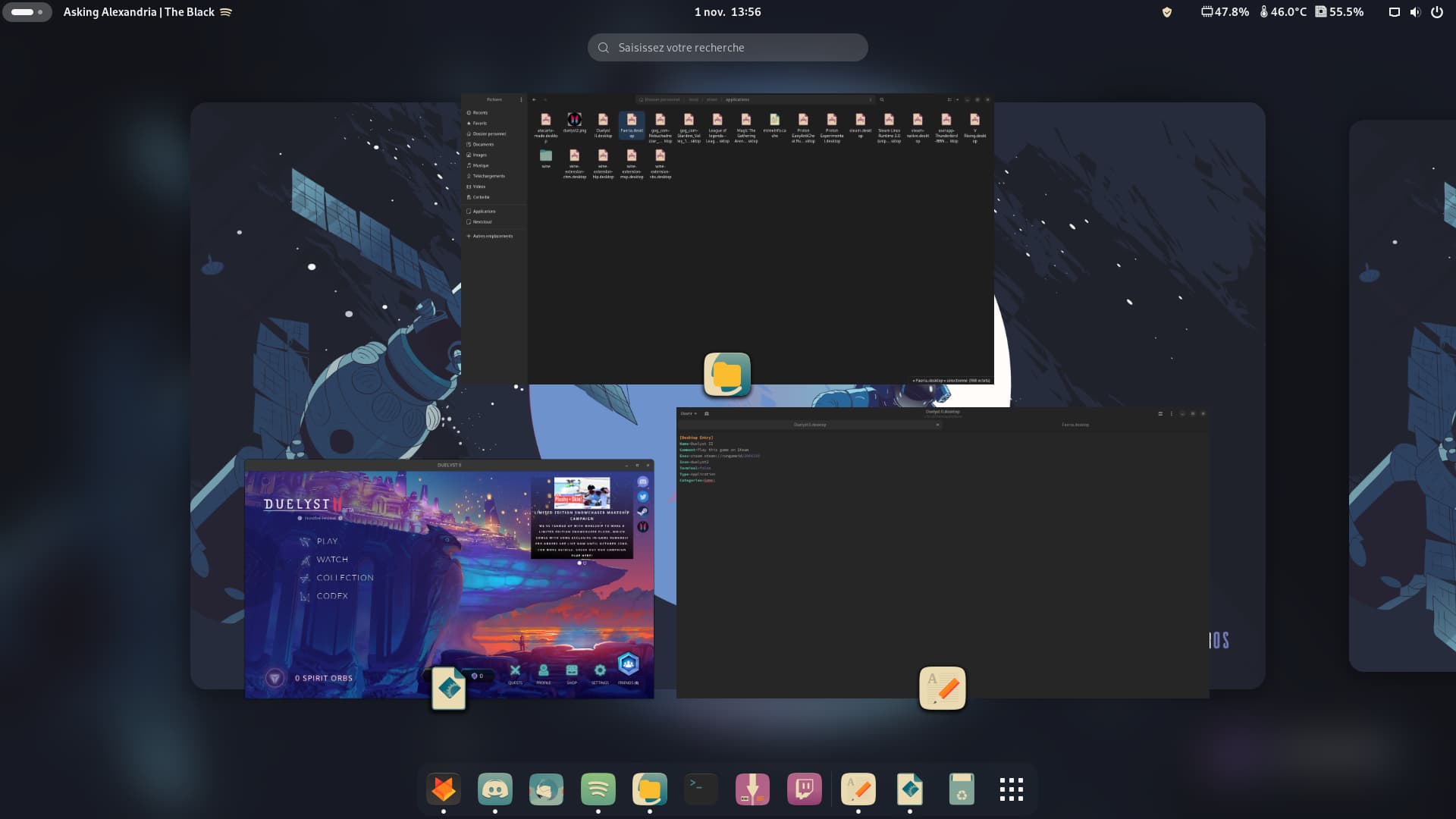Open Twitch app from the dock

click(x=805, y=789)
